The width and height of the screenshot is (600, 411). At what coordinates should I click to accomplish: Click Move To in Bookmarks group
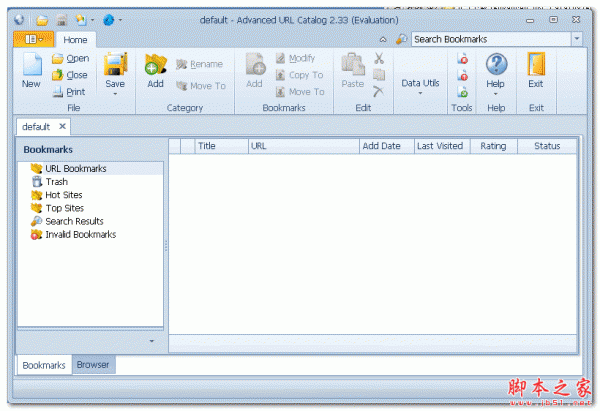click(x=300, y=92)
